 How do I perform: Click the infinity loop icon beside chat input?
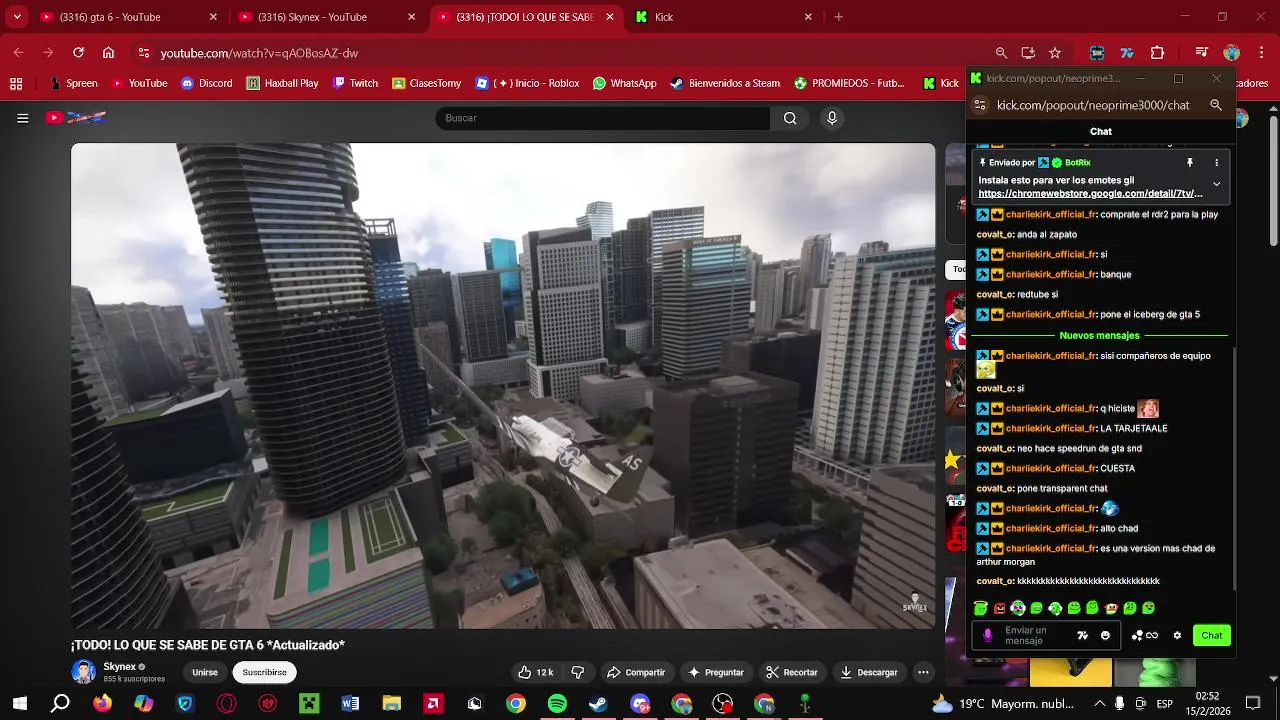(x=1152, y=636)
